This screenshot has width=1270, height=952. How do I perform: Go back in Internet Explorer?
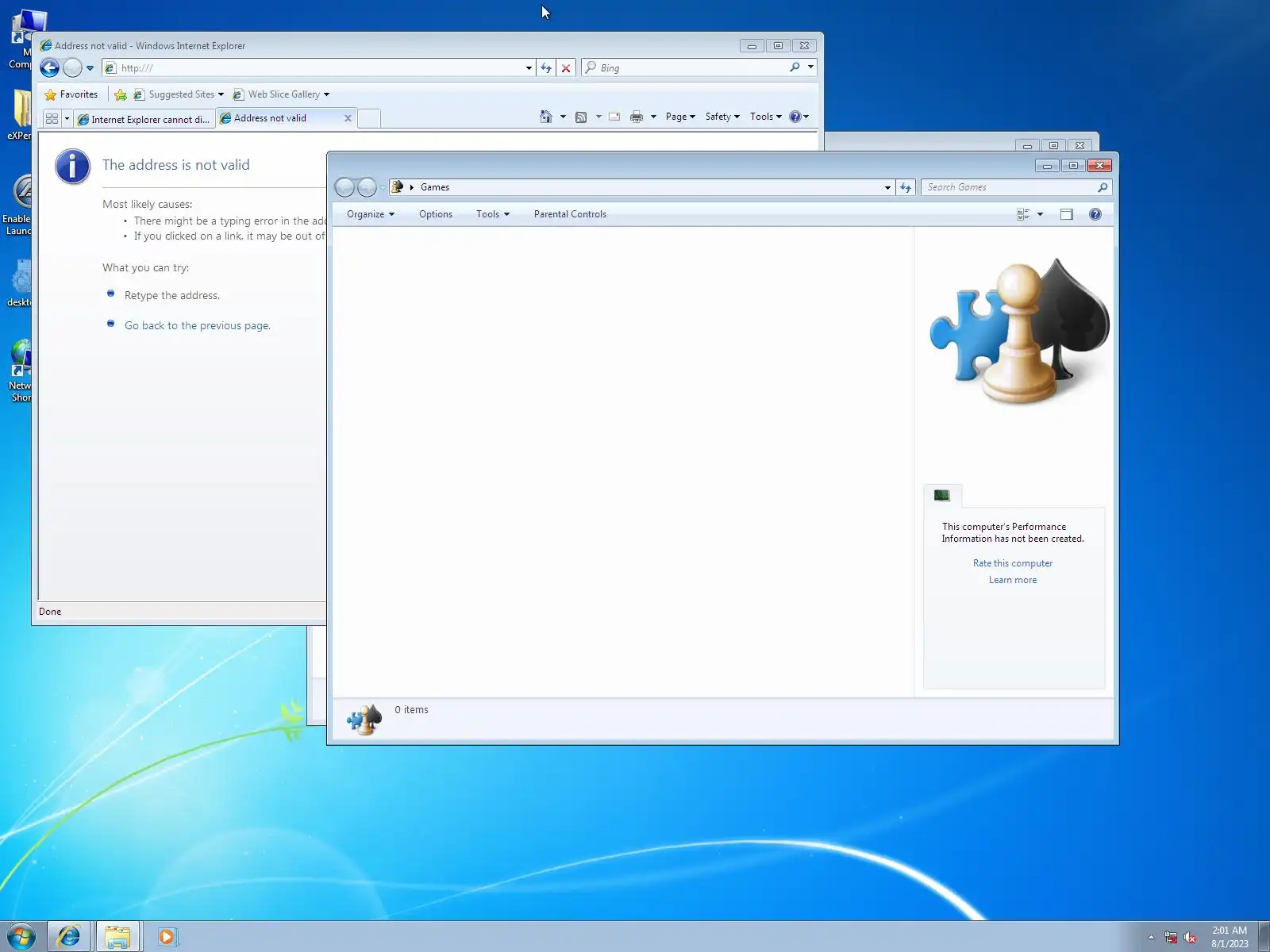coord(49,68)
